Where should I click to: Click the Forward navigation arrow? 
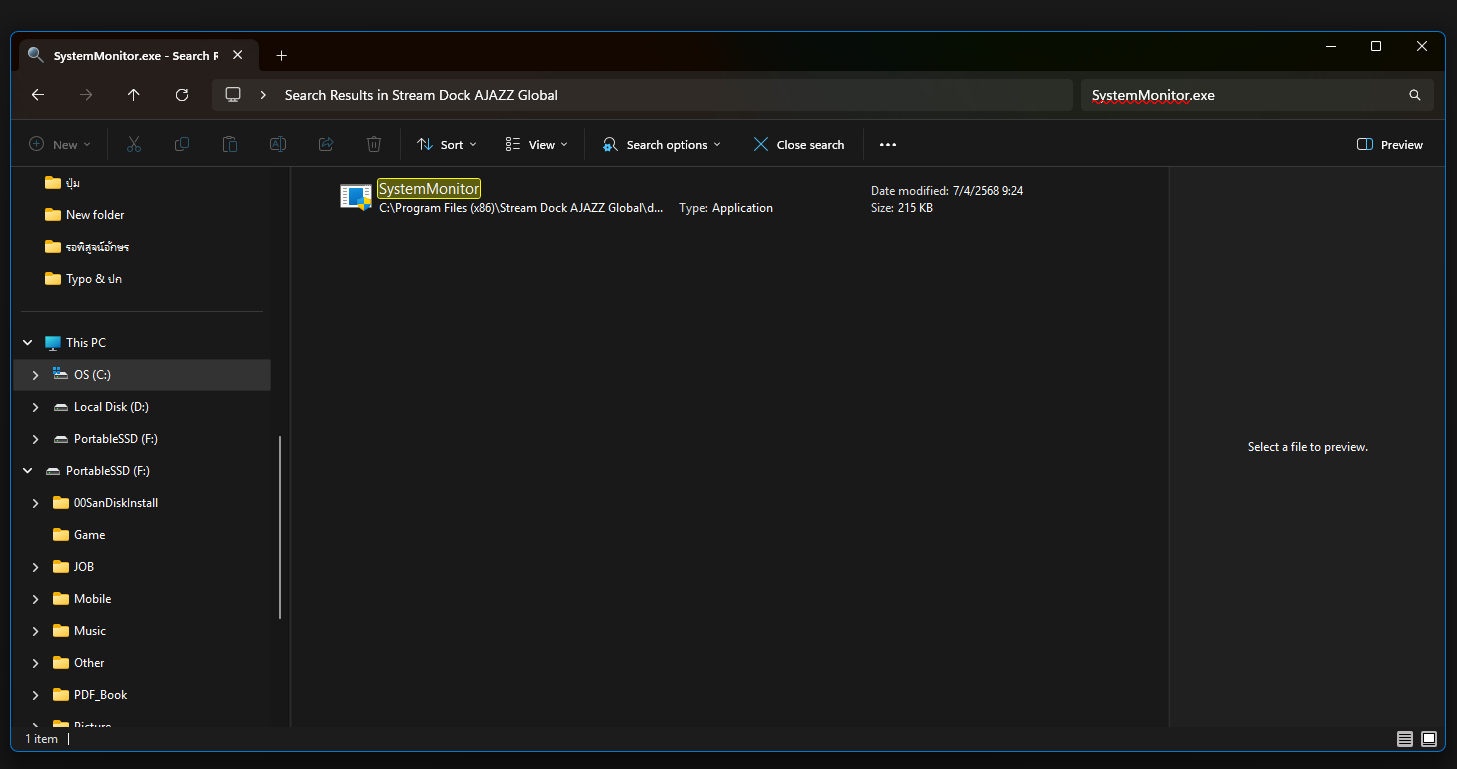pyautogui.click(x=86, y=95)
